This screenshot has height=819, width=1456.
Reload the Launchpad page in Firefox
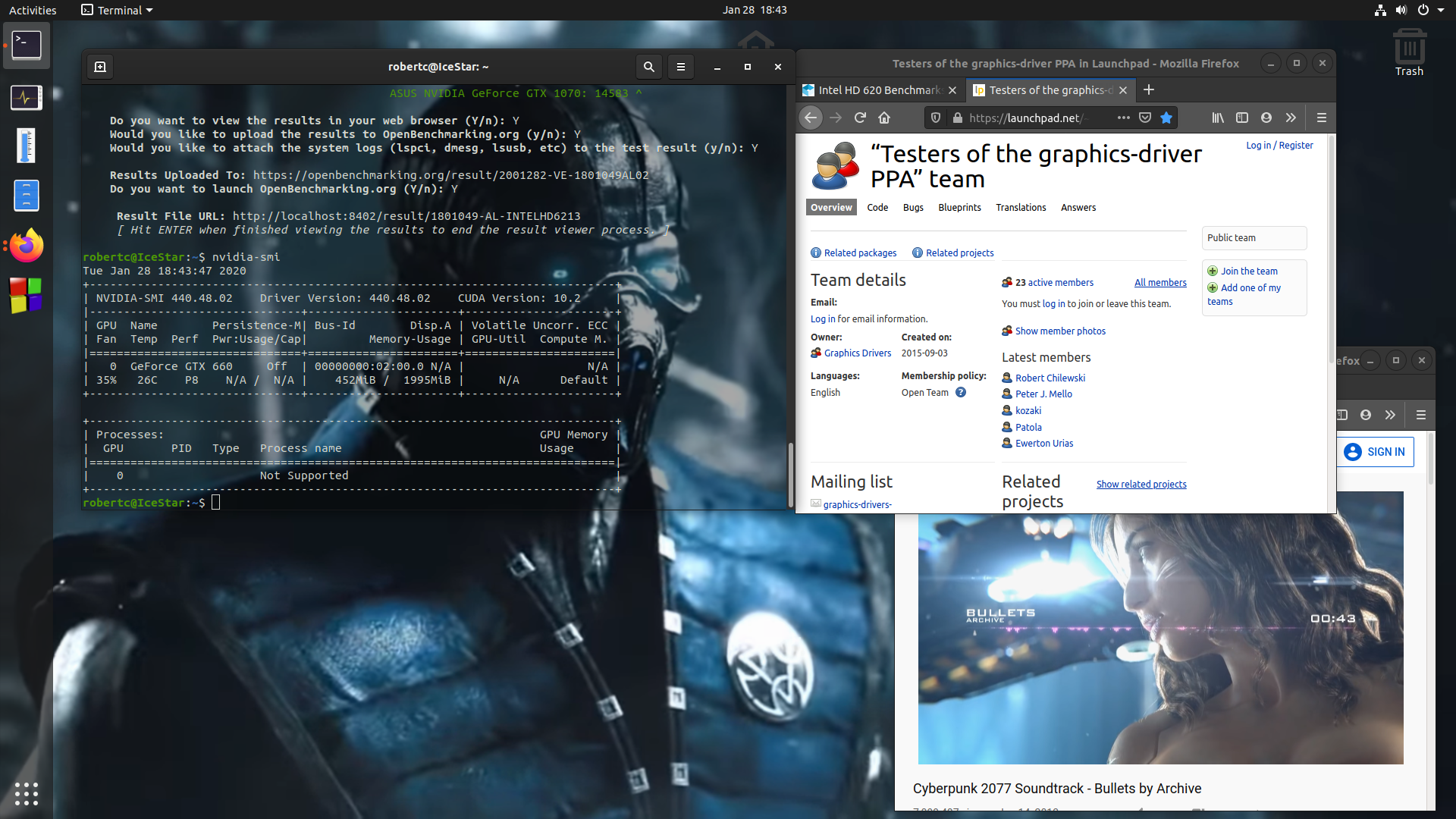[860, 118]
